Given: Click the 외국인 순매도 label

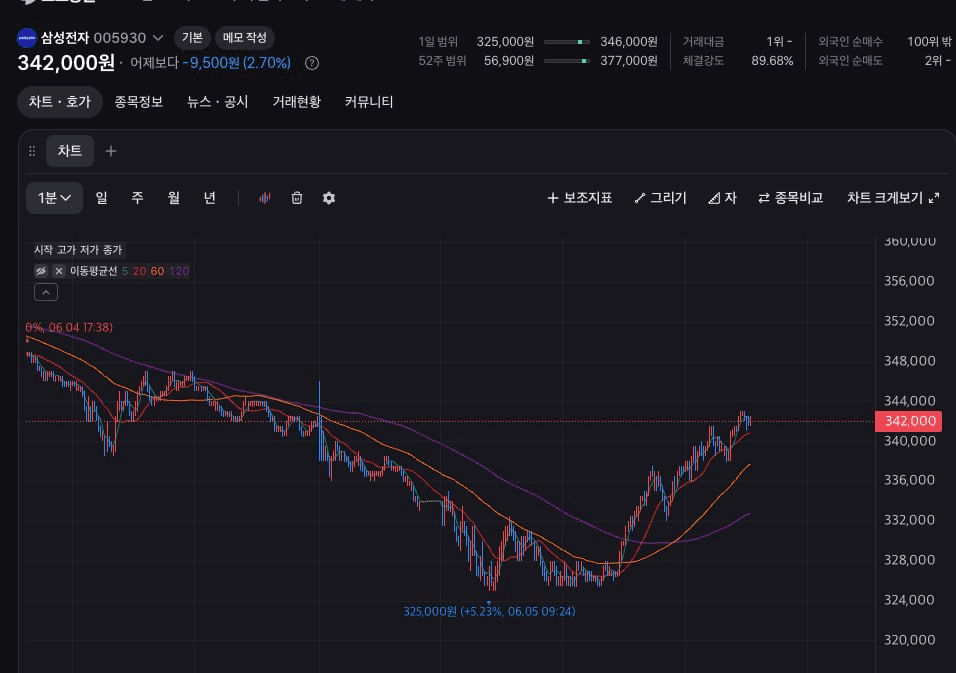Looking at the screenshot, I should coord(851,61).
